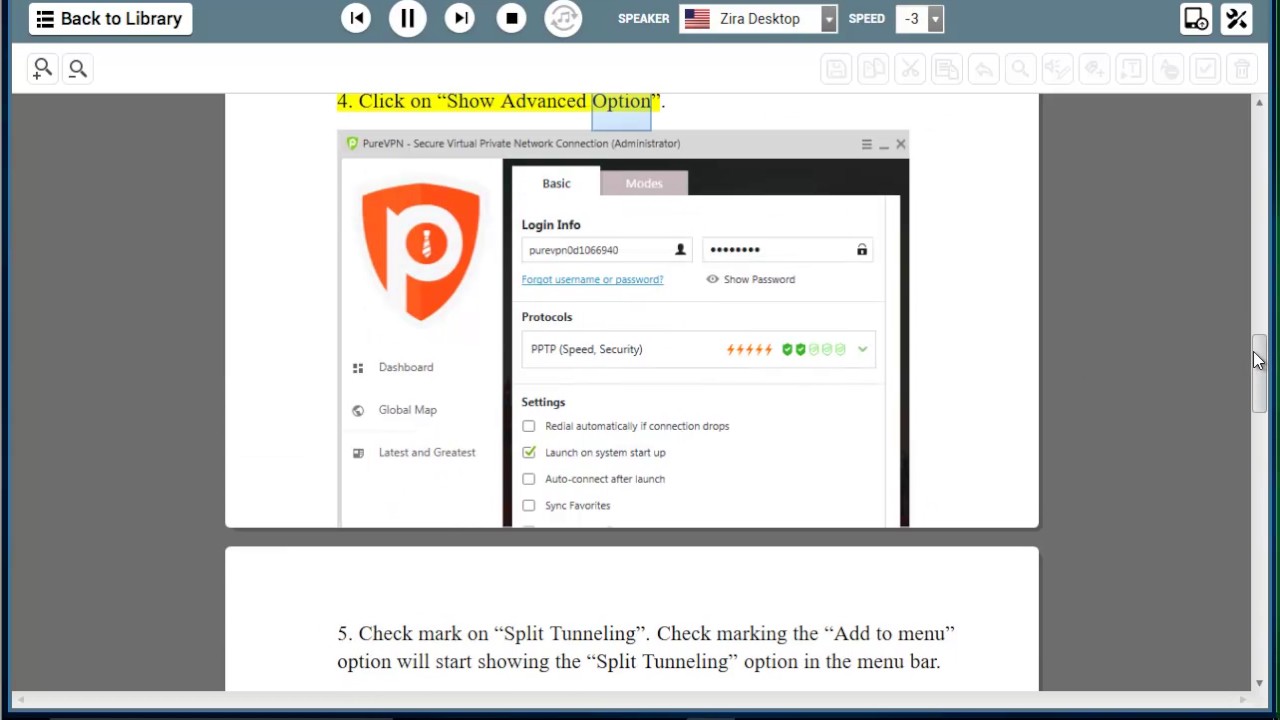The image size is (1280, 720).
Task: Click the toolbar search magnifier icon
Action: pos(1020,69)
